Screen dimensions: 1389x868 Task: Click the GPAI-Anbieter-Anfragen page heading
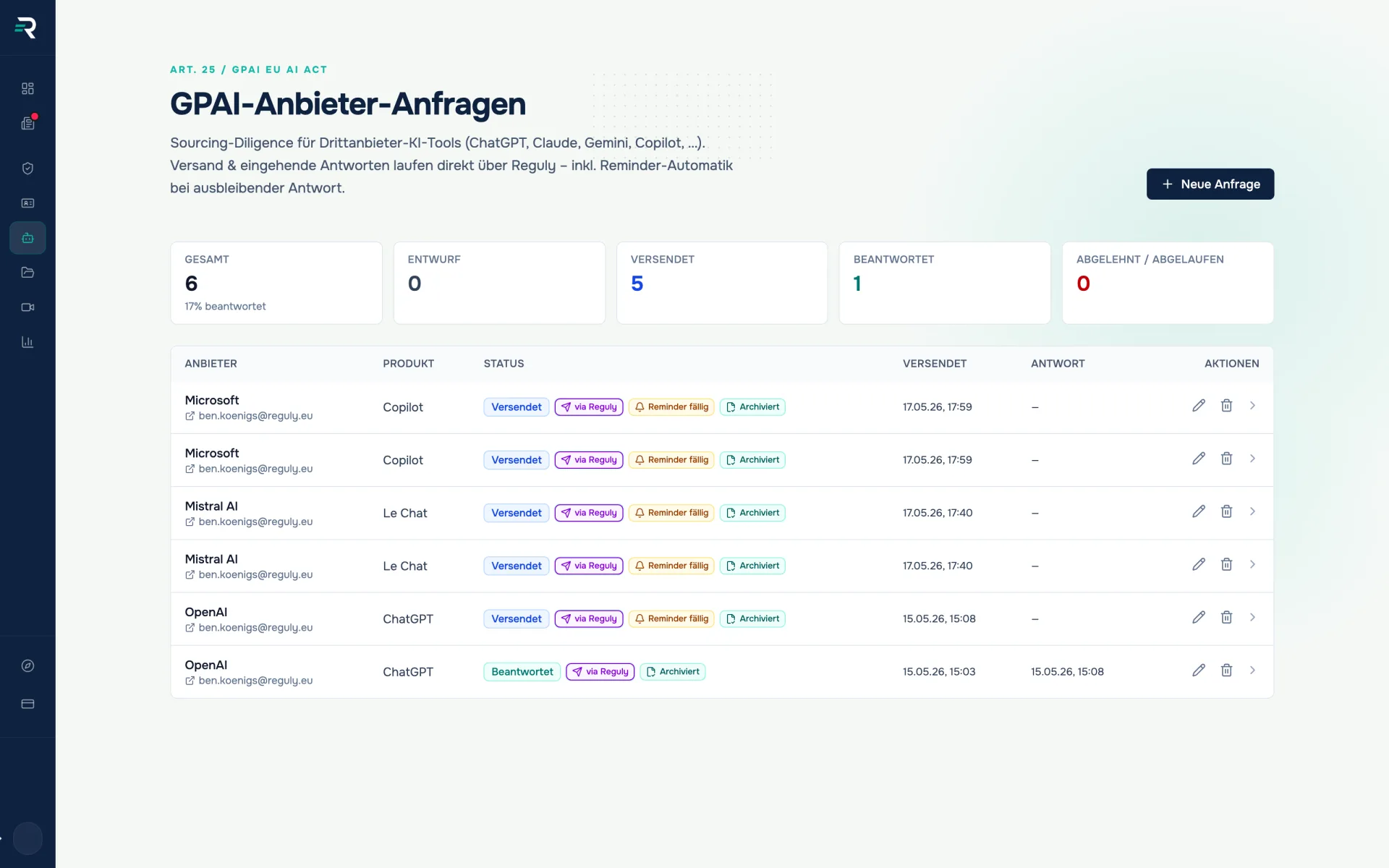click(x=348, y=104)
